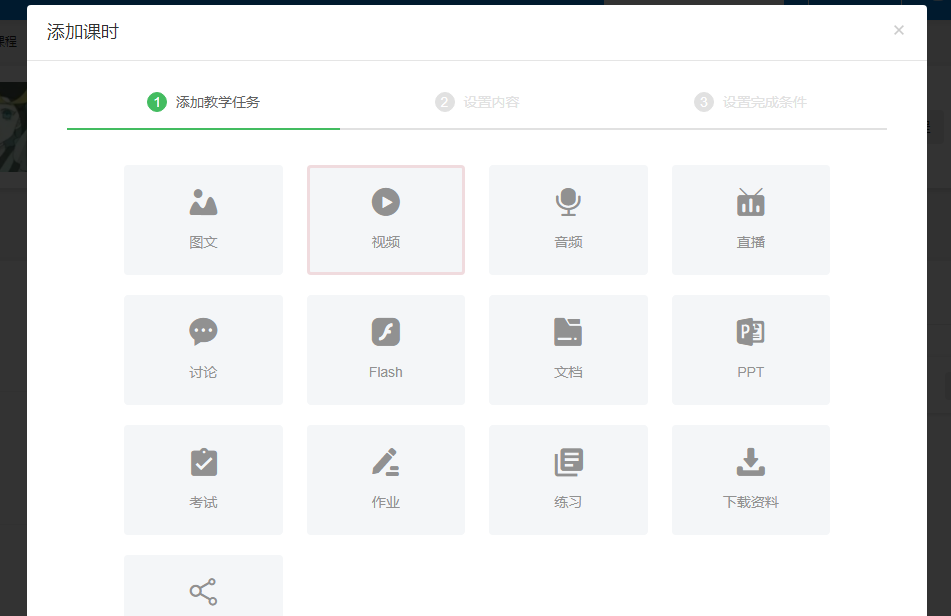The width and height of the screenshot is (951, 616).
Task: Choose the PPT presentation icon
Action: pyautogui.click(x=750, y=332)
